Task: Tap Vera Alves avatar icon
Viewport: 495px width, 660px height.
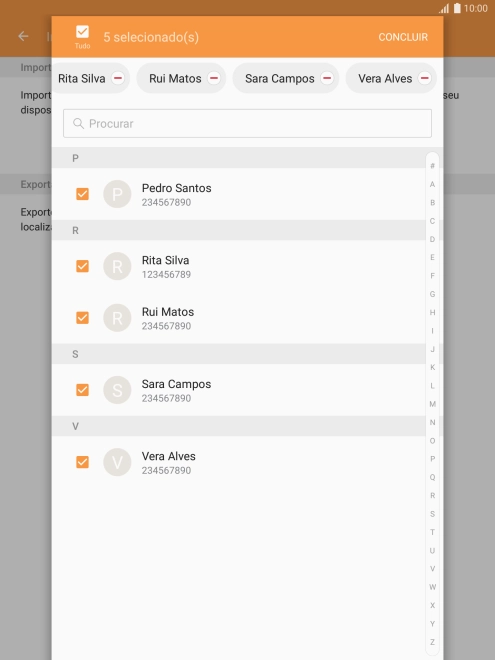Action: pyautogui.click(x=117, y=462)
